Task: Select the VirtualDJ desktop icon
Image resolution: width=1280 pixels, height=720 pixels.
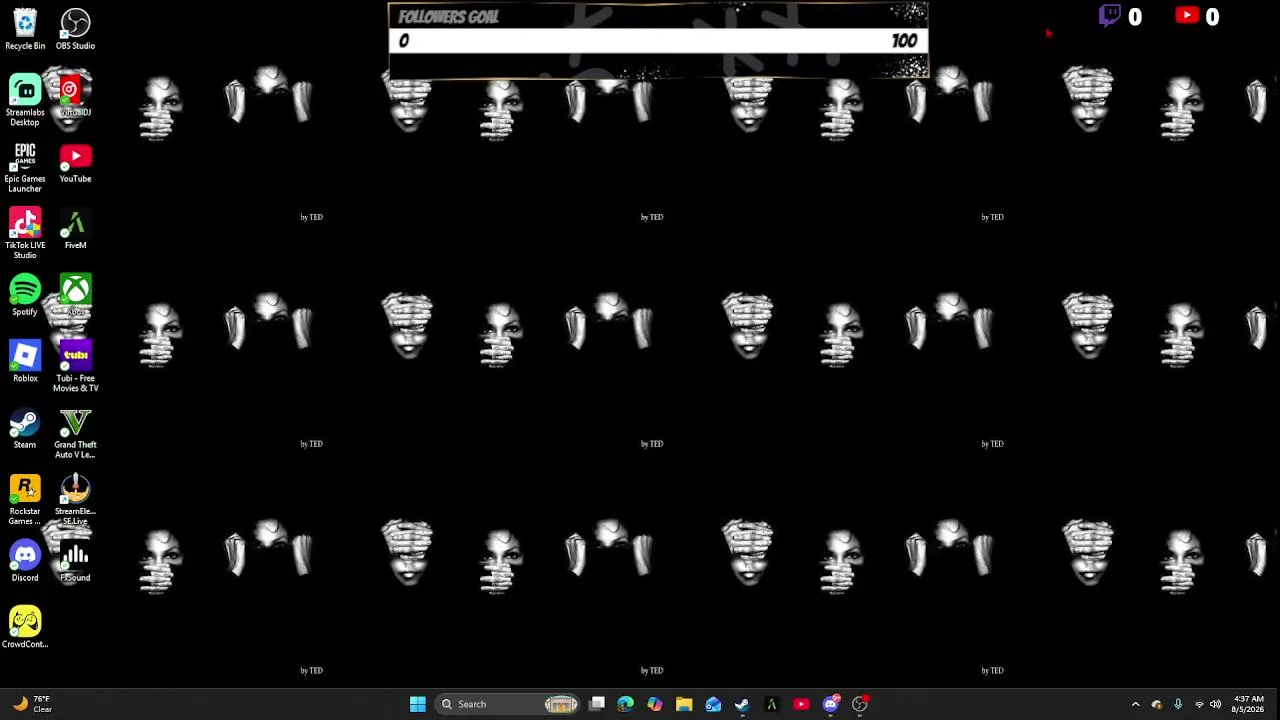Action: (x=75, y=95)
